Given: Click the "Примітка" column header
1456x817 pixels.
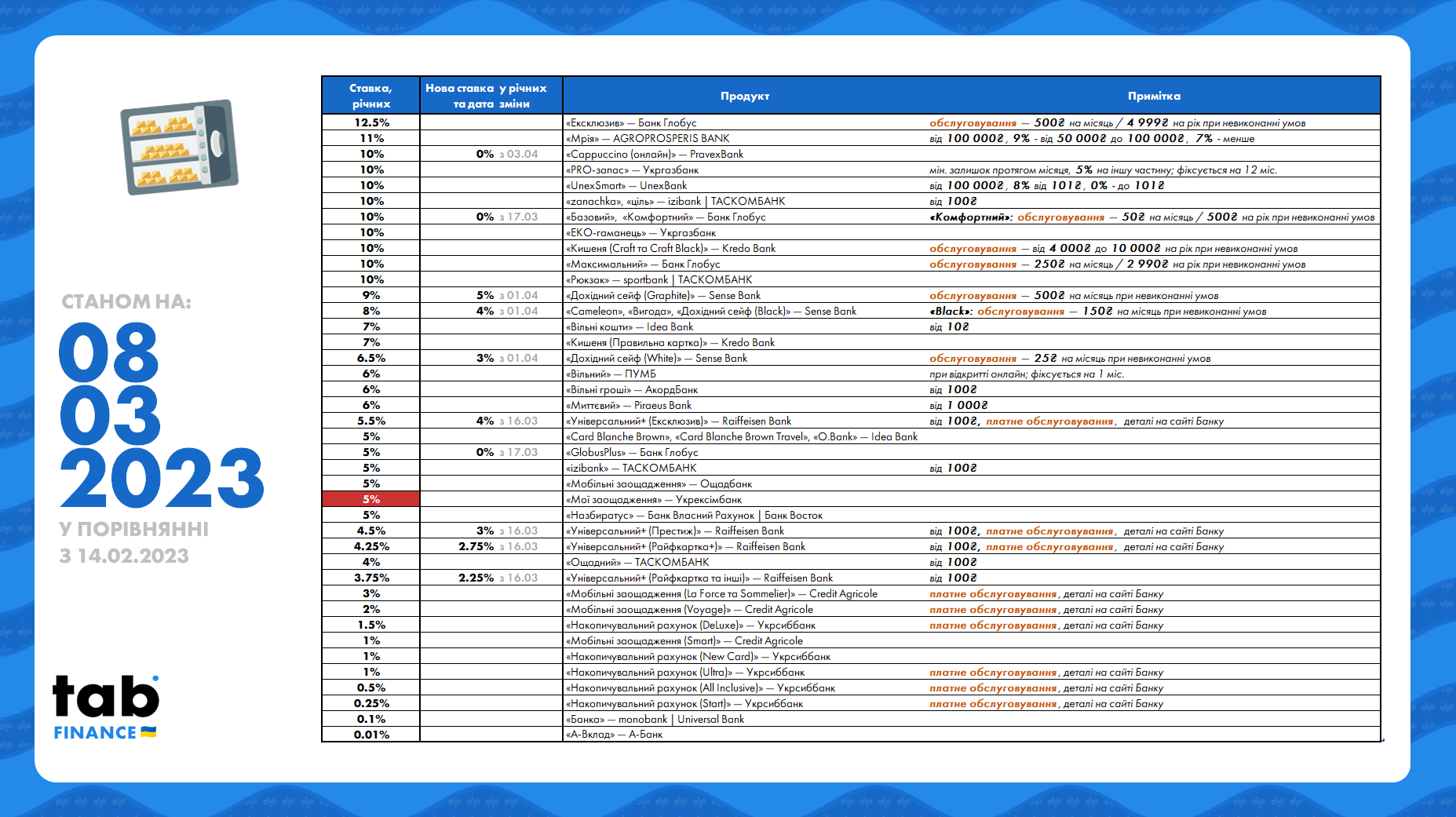Looking at the screenshot, I should [x=1154, y=96].
